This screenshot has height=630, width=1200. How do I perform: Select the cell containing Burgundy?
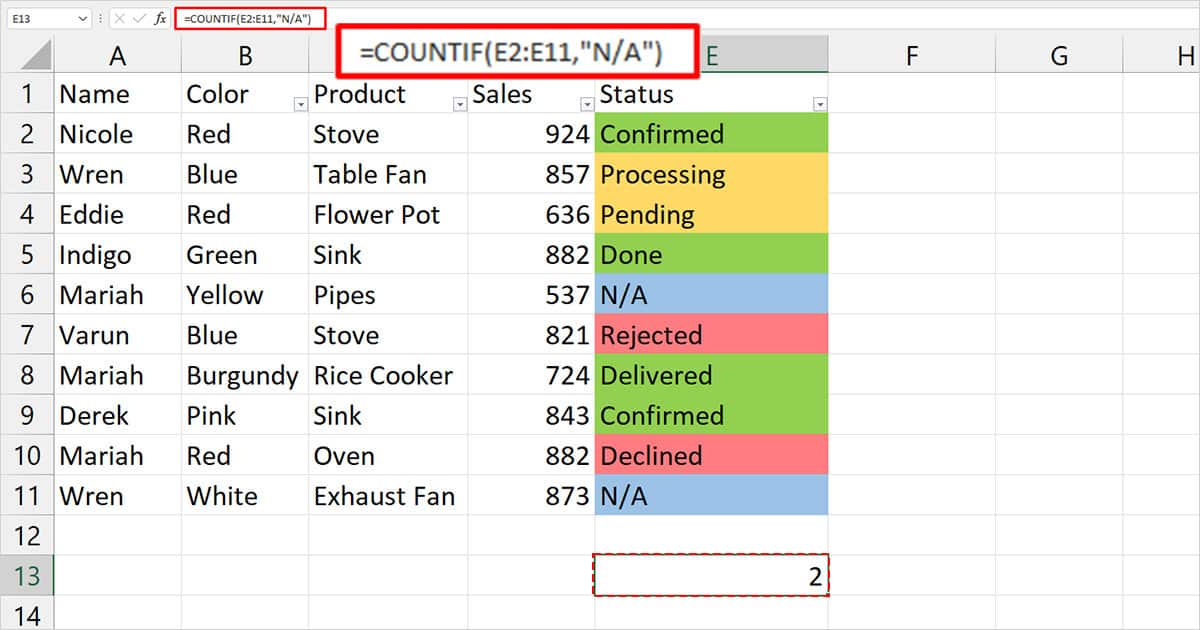pyautogui.click(x=243, y=375)
